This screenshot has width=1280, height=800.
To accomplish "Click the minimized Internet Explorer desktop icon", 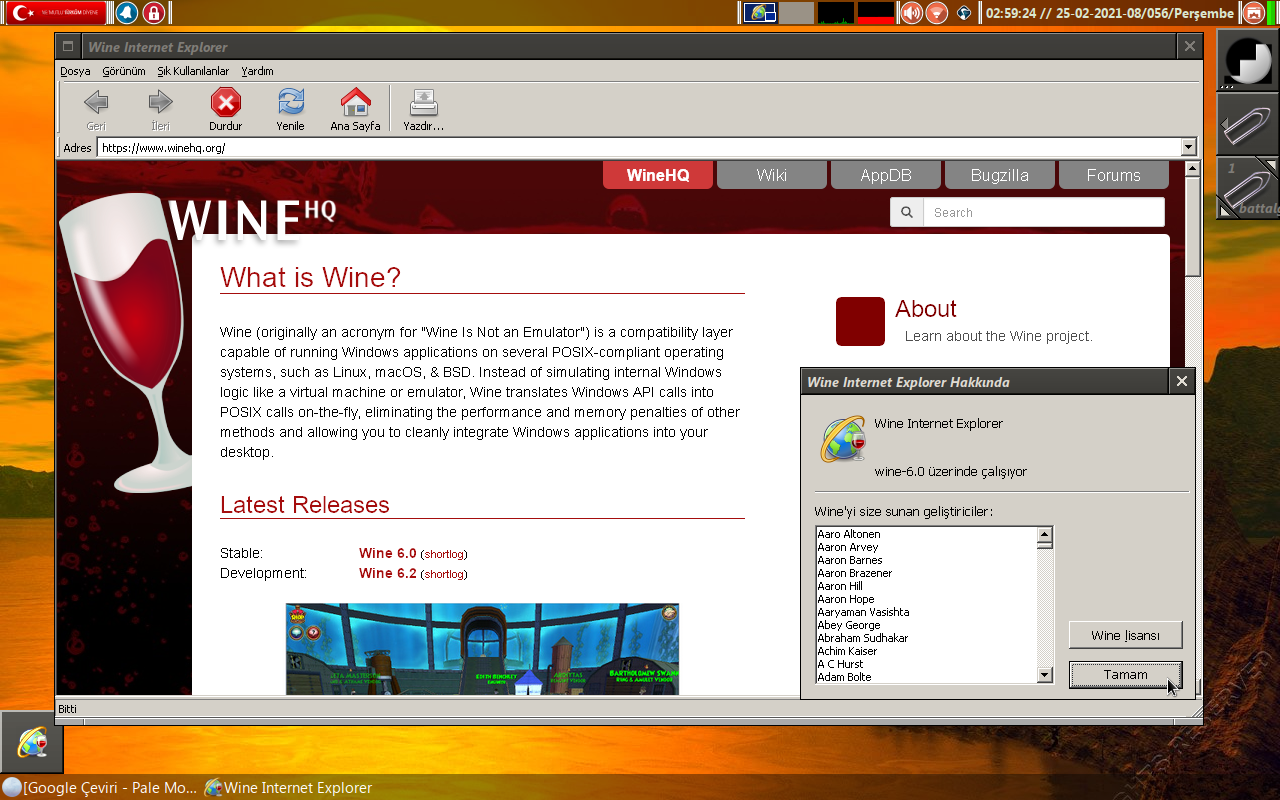I will point(32,742).
